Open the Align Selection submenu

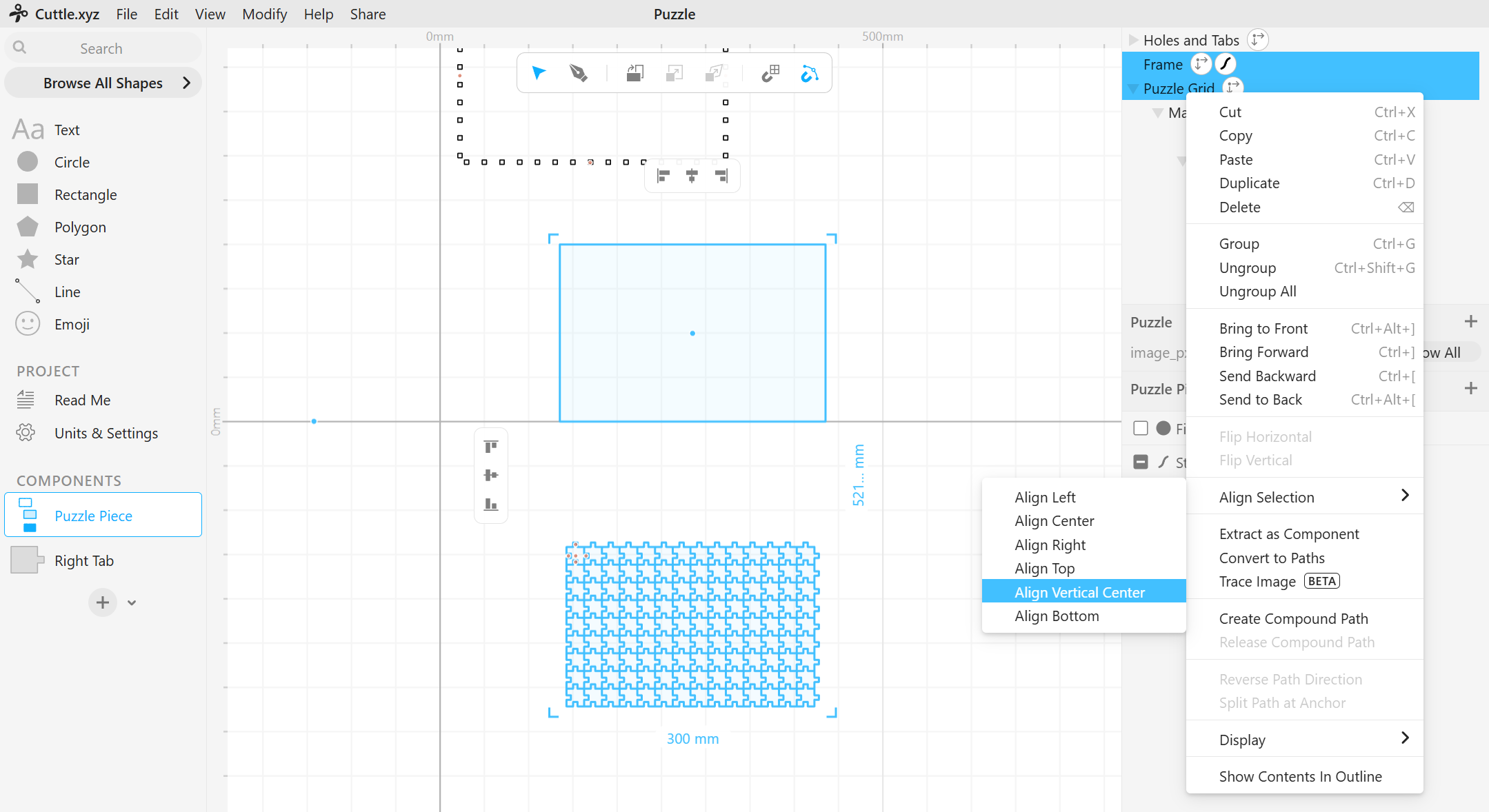(1304, 497)
